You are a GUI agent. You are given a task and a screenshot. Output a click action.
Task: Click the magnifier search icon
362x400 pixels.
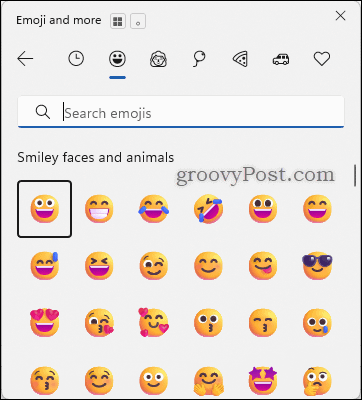43,113
